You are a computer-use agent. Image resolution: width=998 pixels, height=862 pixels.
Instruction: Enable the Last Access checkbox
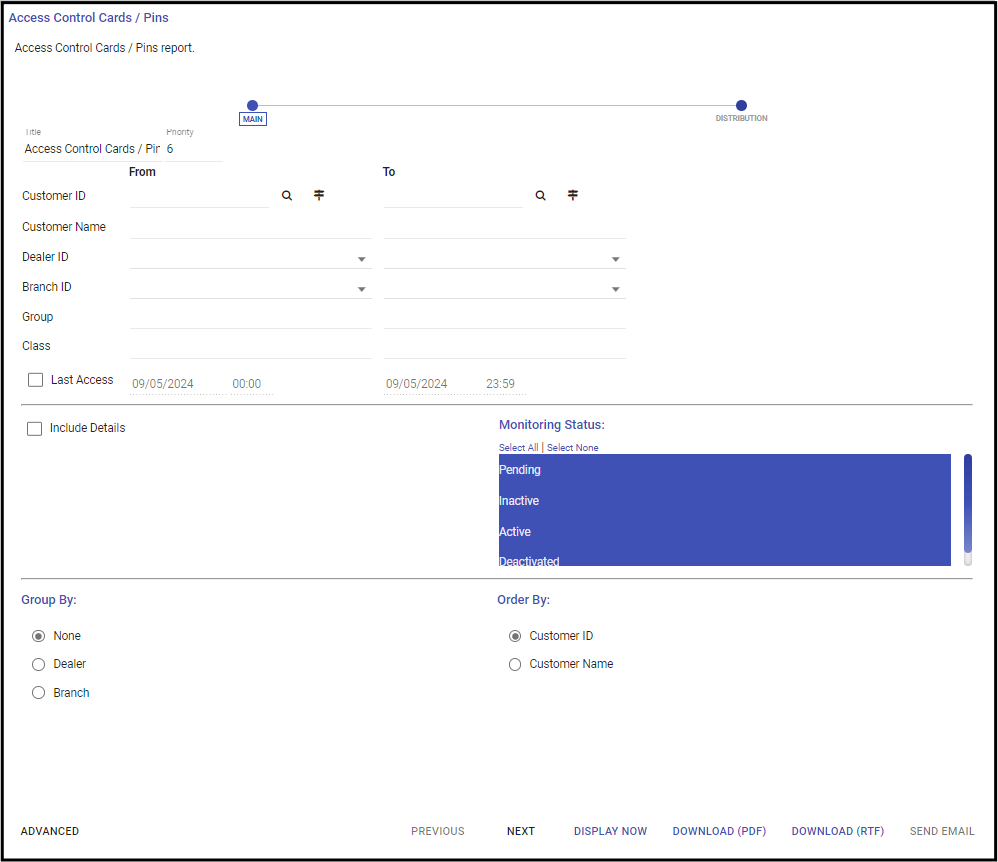36,380
